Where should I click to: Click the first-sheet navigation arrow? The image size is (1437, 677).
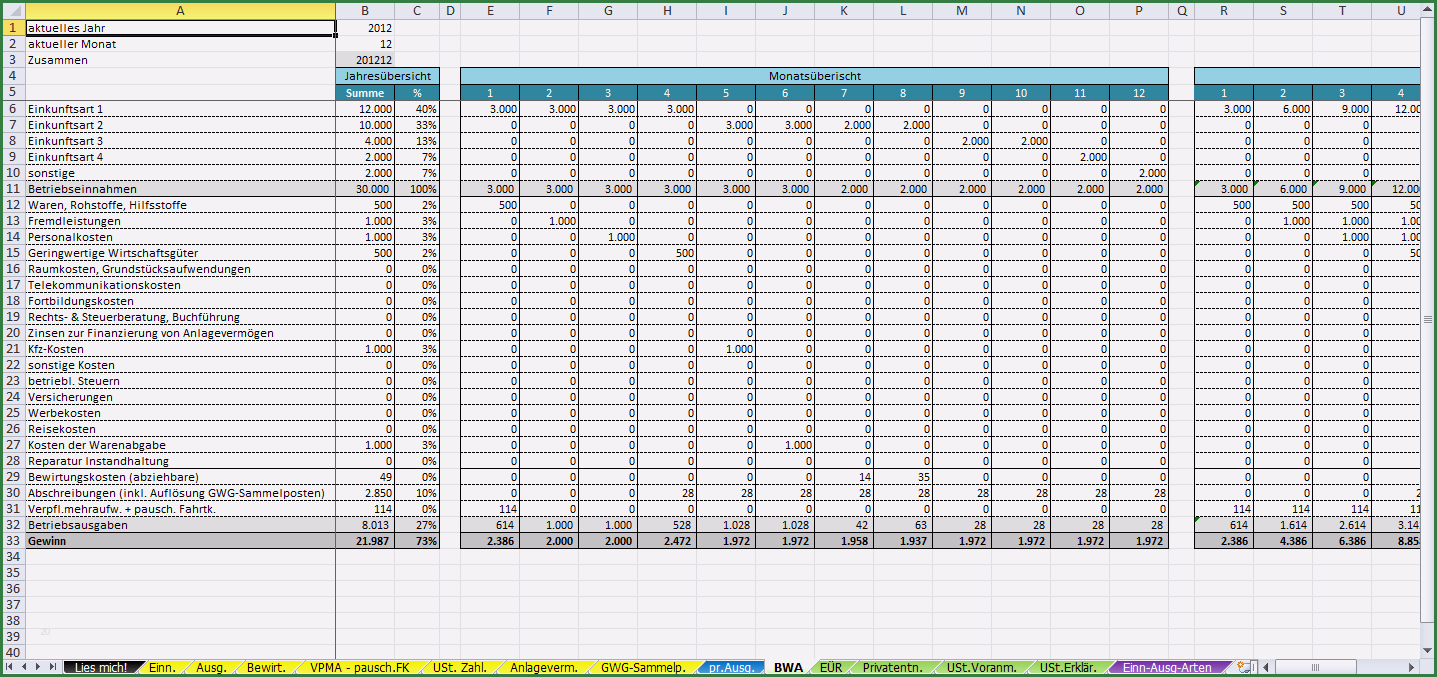click(10, 667)
